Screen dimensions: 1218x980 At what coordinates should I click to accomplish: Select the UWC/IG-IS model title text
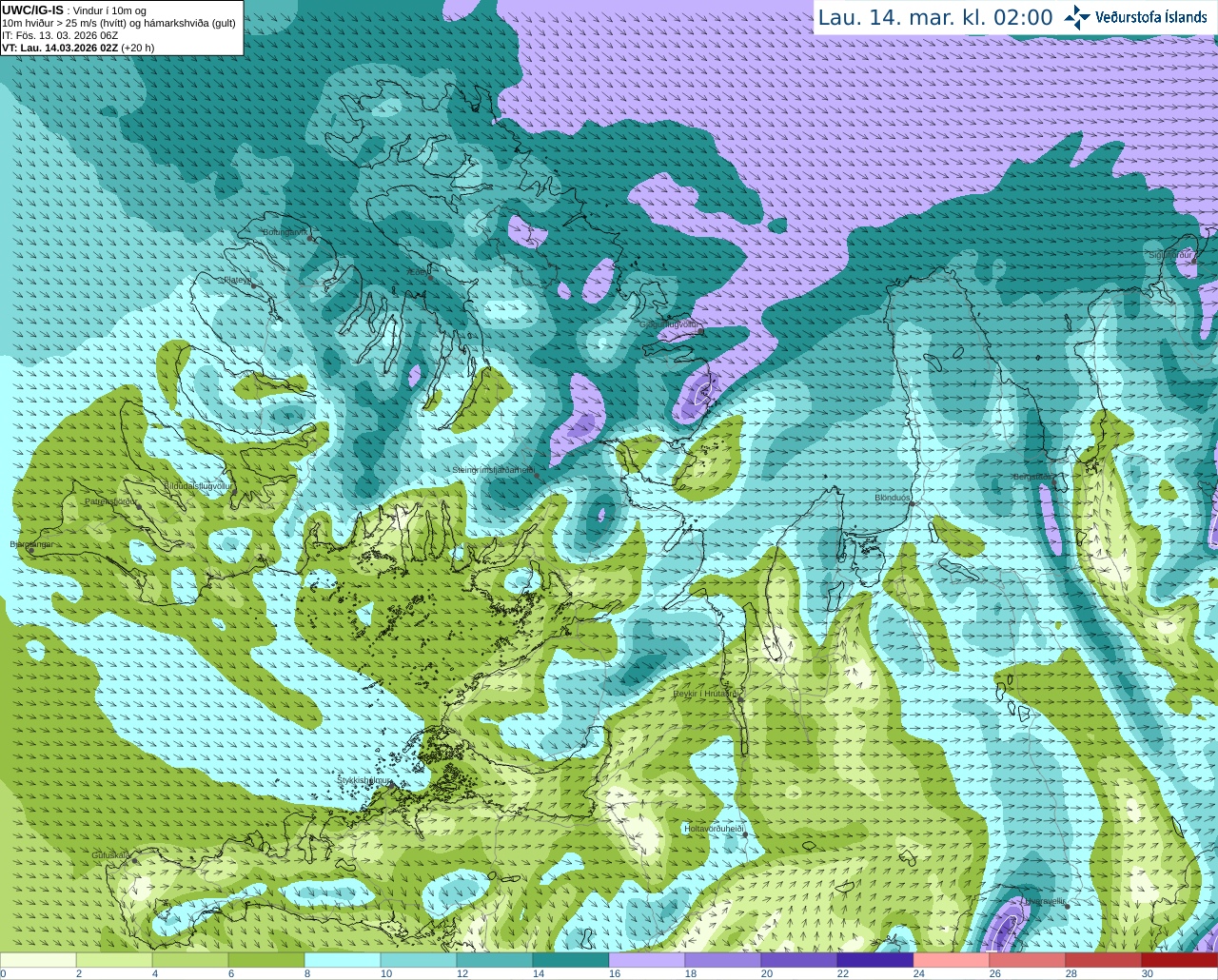click(x=32, y=10)
